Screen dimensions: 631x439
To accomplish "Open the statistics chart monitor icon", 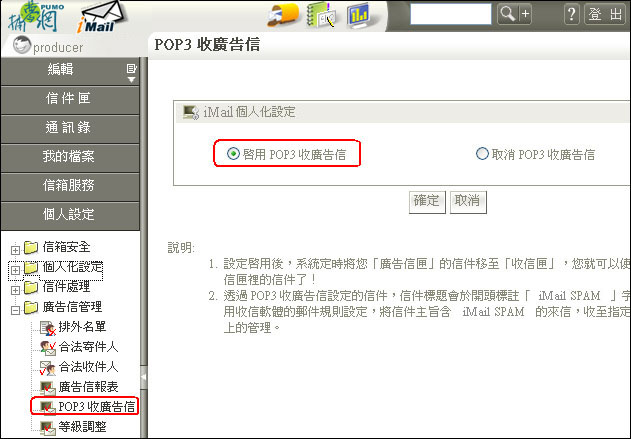I will [x=360, y=15].
